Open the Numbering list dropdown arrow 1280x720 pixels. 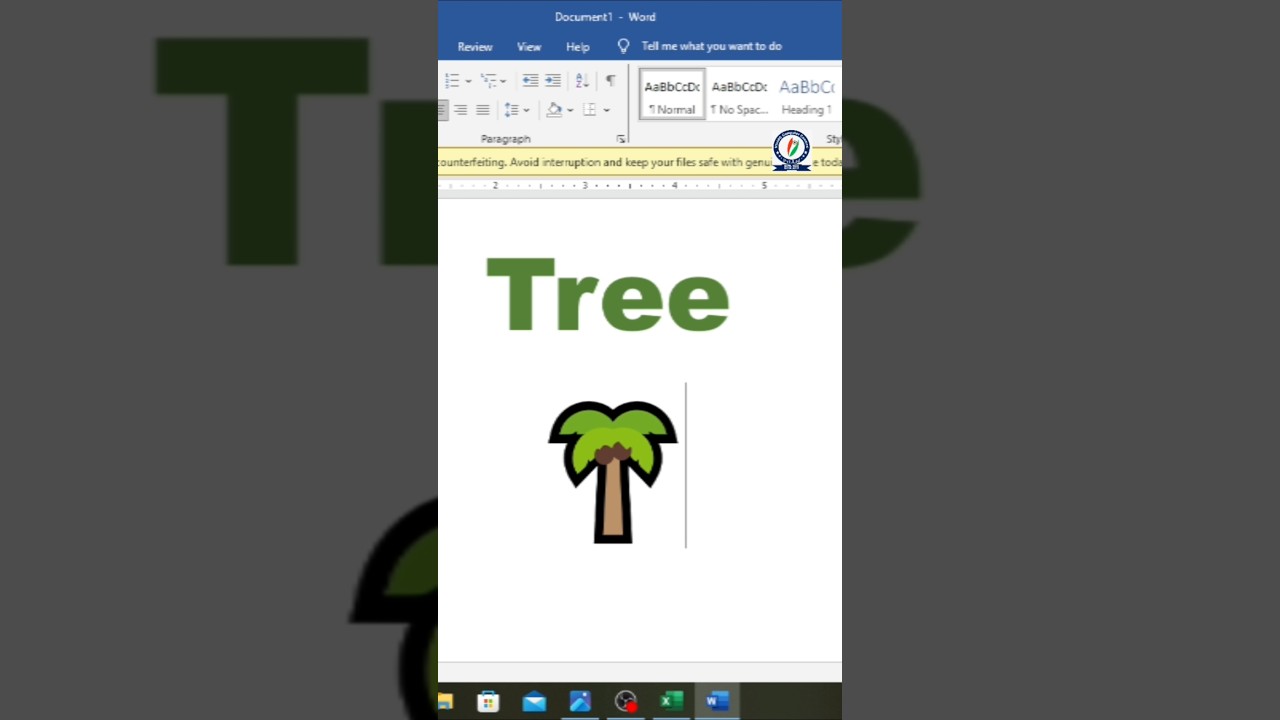coord(468,81)
